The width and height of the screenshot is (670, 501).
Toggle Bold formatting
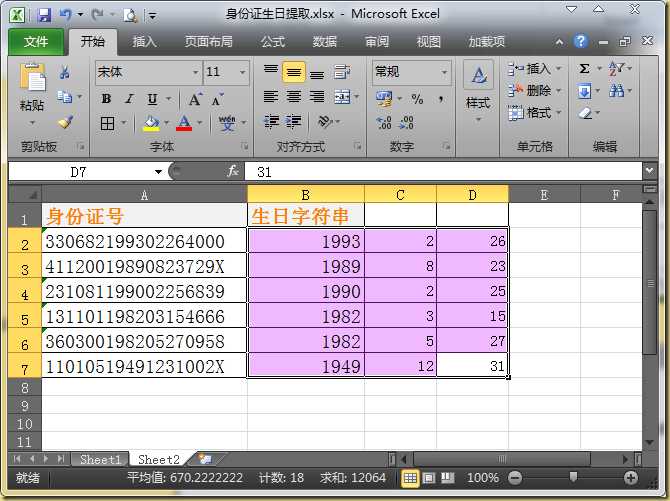(x=106, y=99)
